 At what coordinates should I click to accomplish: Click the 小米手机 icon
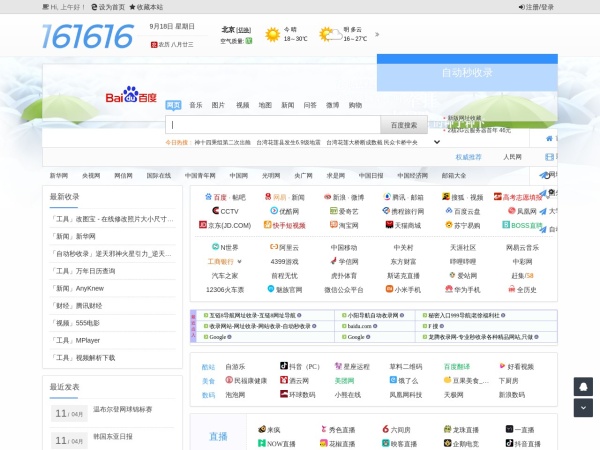click(x=389, y=289)
